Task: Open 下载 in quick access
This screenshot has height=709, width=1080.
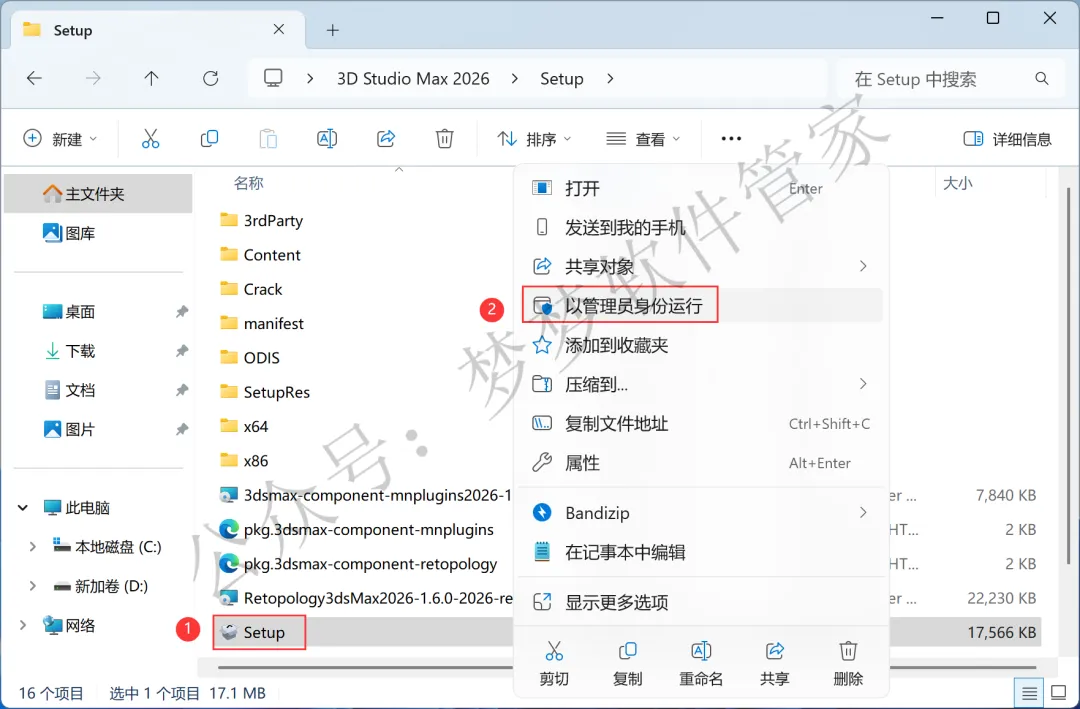Action: click(x=98, y=351)
